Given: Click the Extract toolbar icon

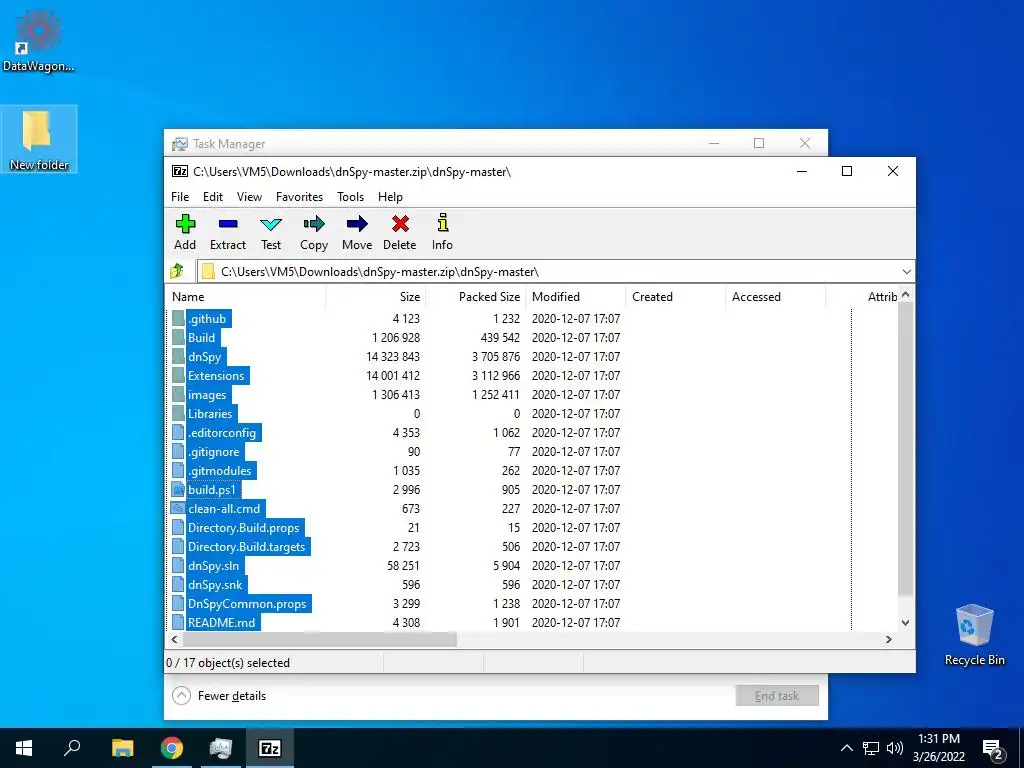Looking at the screenshot, I should click(228, 224).
